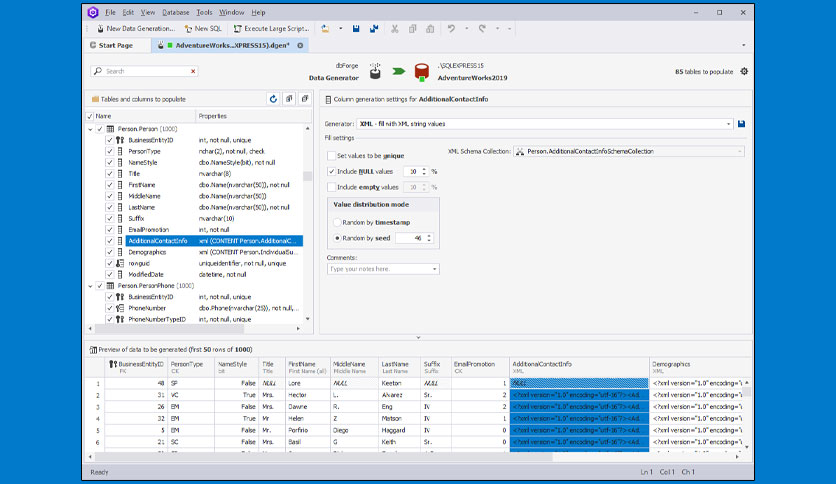Click into the Search input field

coord(144,71)
